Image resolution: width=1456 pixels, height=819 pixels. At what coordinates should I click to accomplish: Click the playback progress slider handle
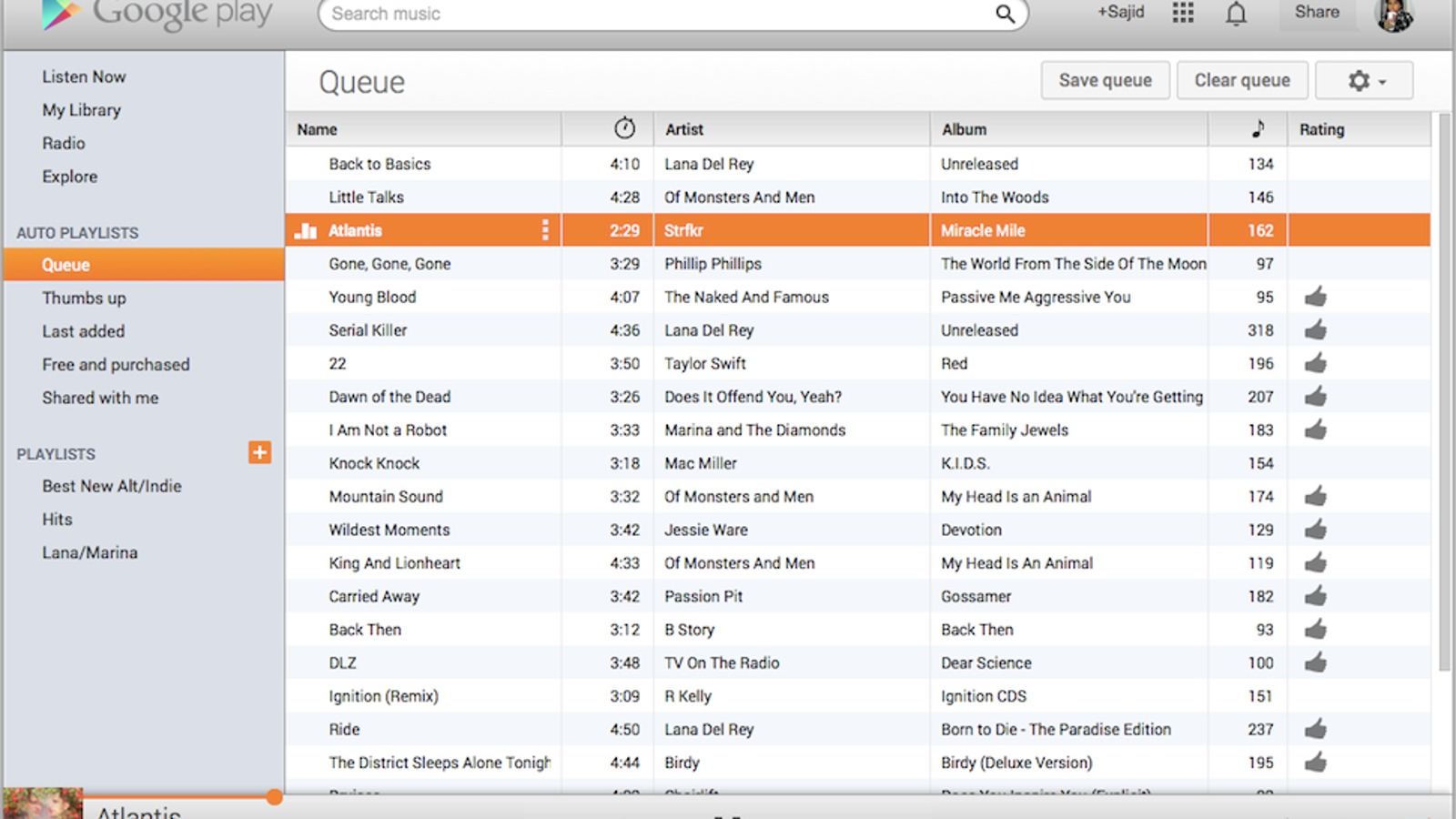(x=274, y=797)
